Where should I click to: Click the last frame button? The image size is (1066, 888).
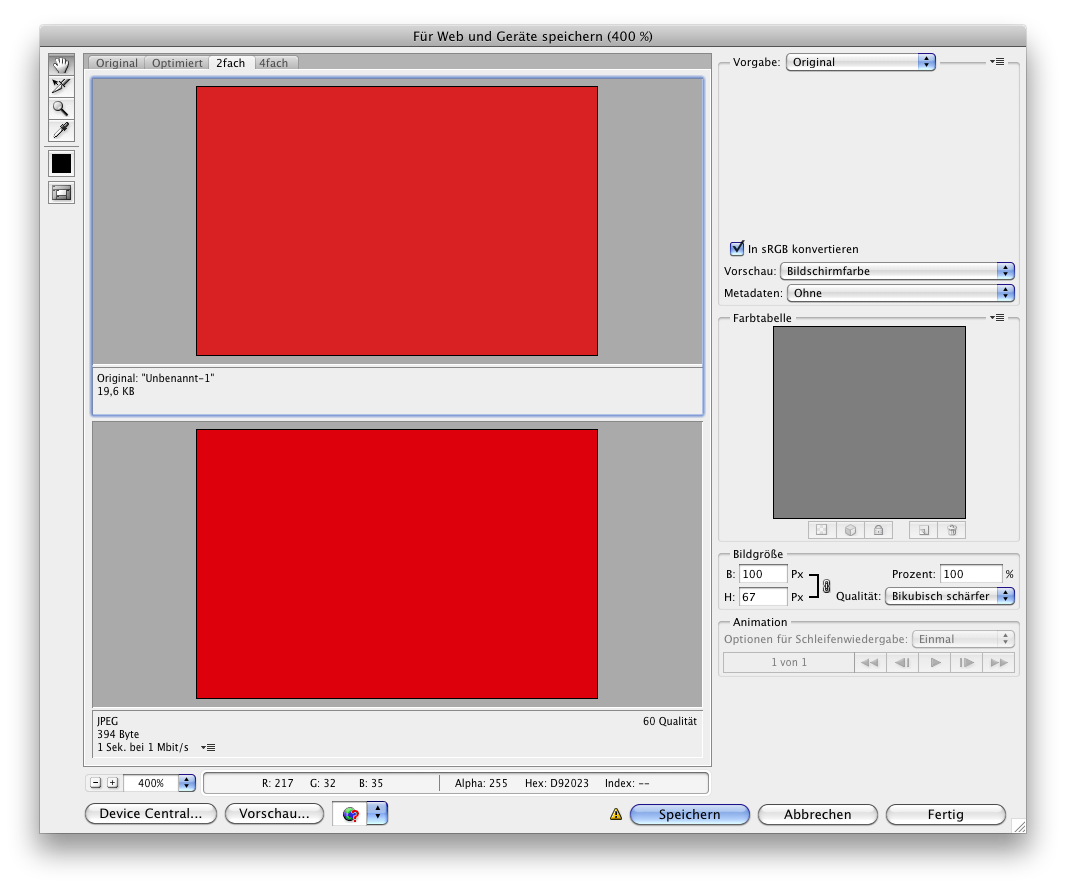pos(999,662)
